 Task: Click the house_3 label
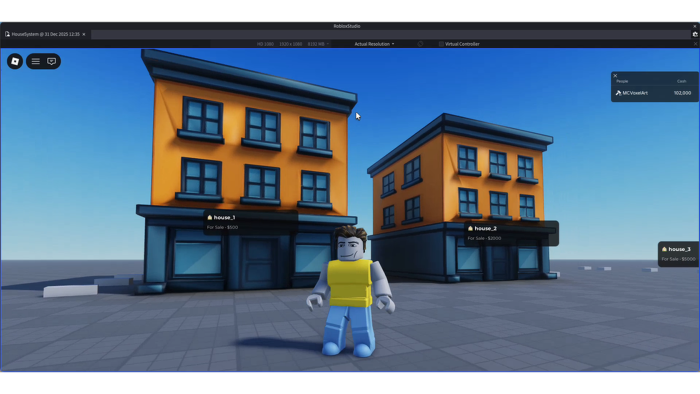click(x=679, y=249)
